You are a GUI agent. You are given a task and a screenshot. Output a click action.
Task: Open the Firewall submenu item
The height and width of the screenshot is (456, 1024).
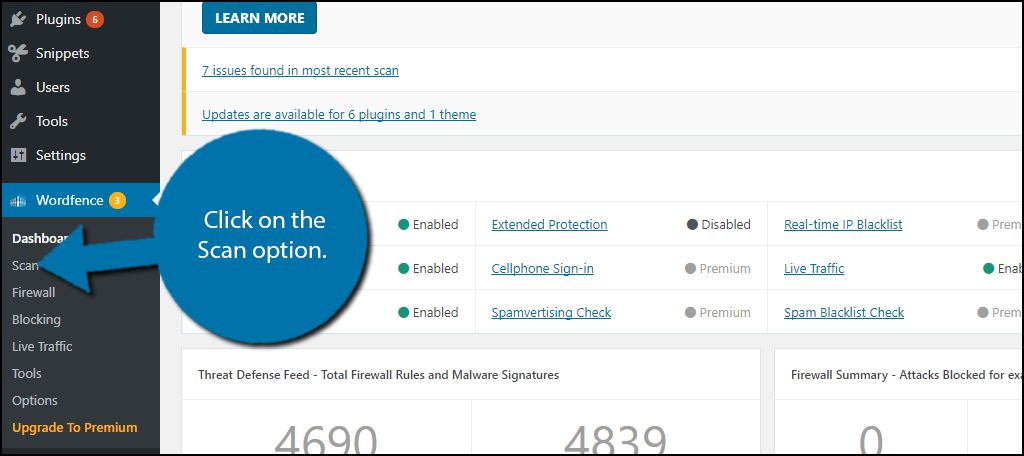pos(33,293)
